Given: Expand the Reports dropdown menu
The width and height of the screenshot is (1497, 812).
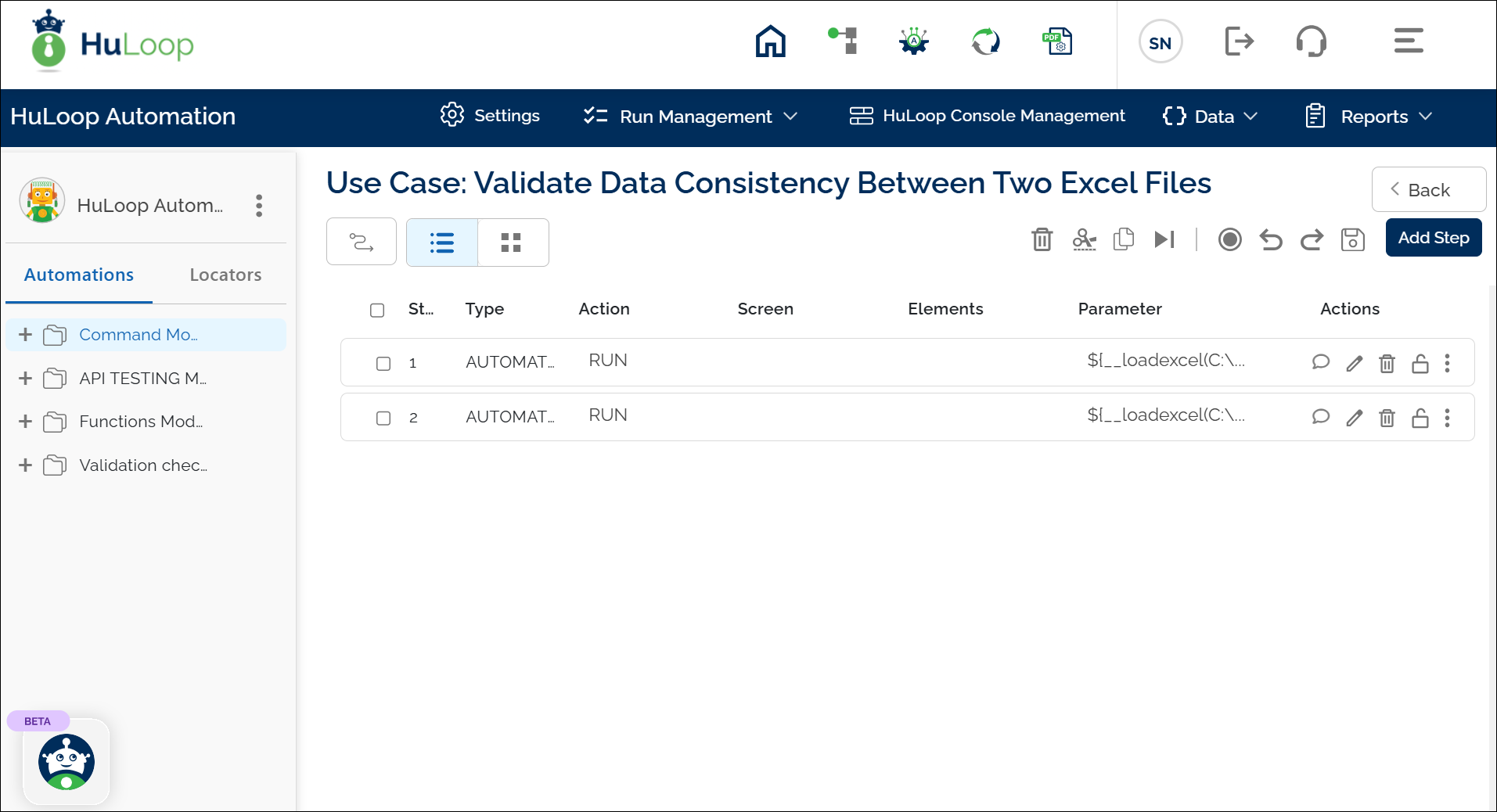Looking at the screenshot, I should (x=1369, y=117).
